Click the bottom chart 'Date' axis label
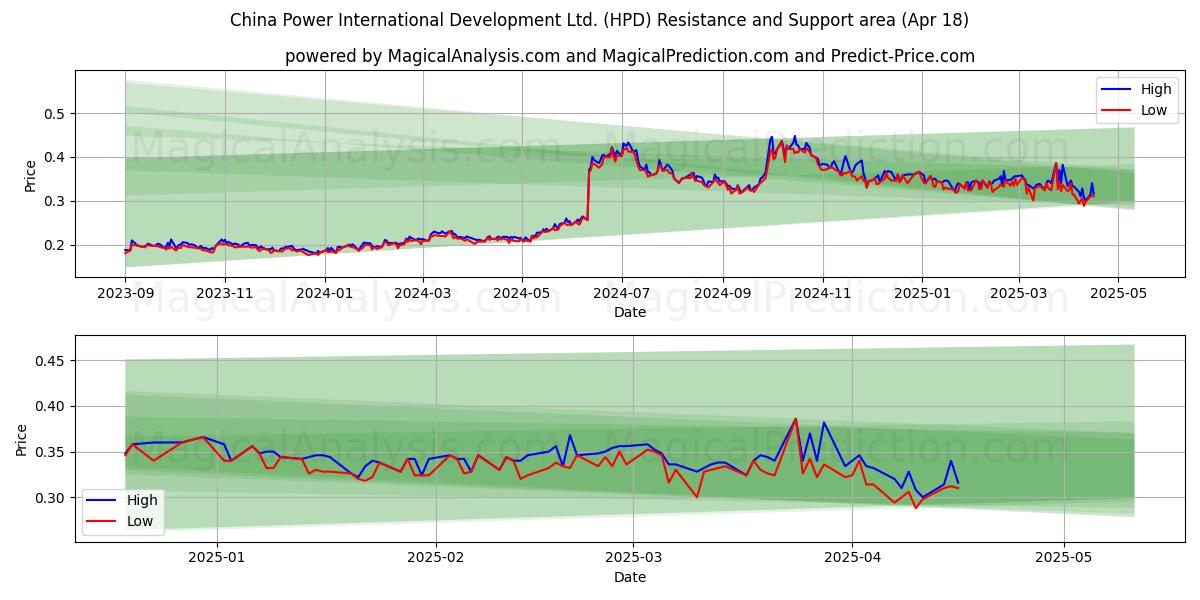This screenshot has width=1200, height=600. pos(630,577)
